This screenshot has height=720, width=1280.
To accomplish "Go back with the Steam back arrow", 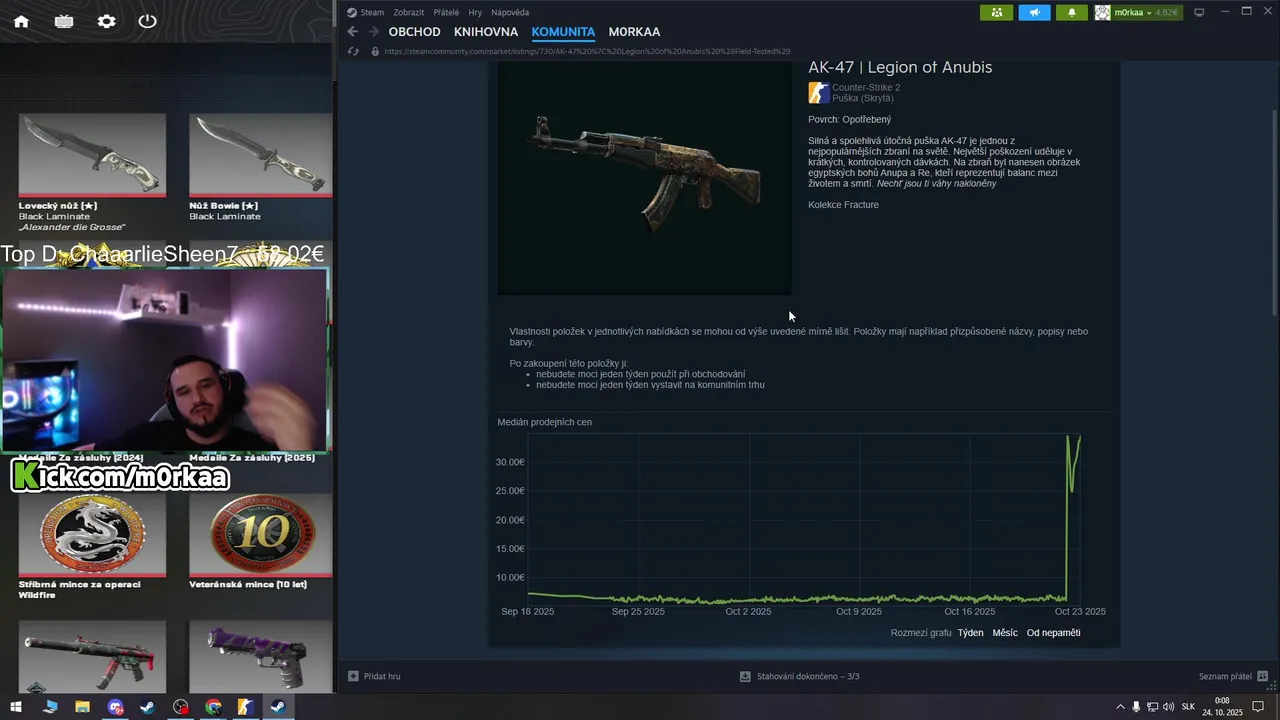I will tap(352, 32).
